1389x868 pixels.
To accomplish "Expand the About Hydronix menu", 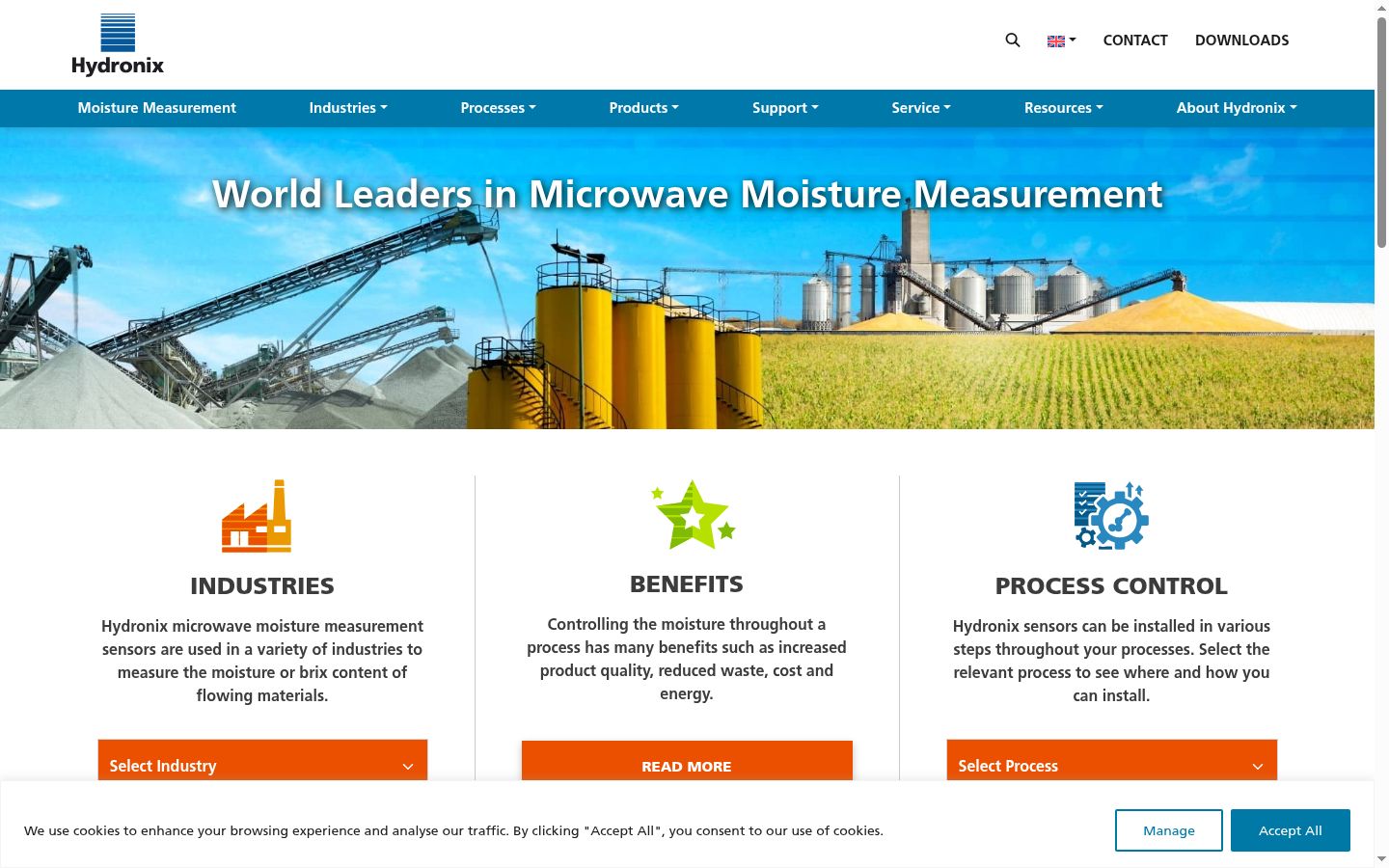I will [1237, 108].
